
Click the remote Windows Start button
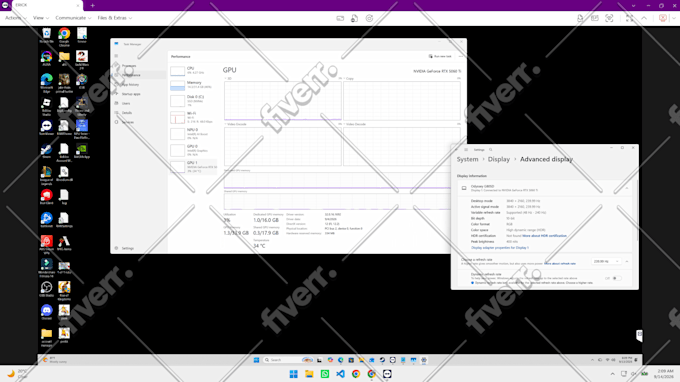[x=256, y=360]
